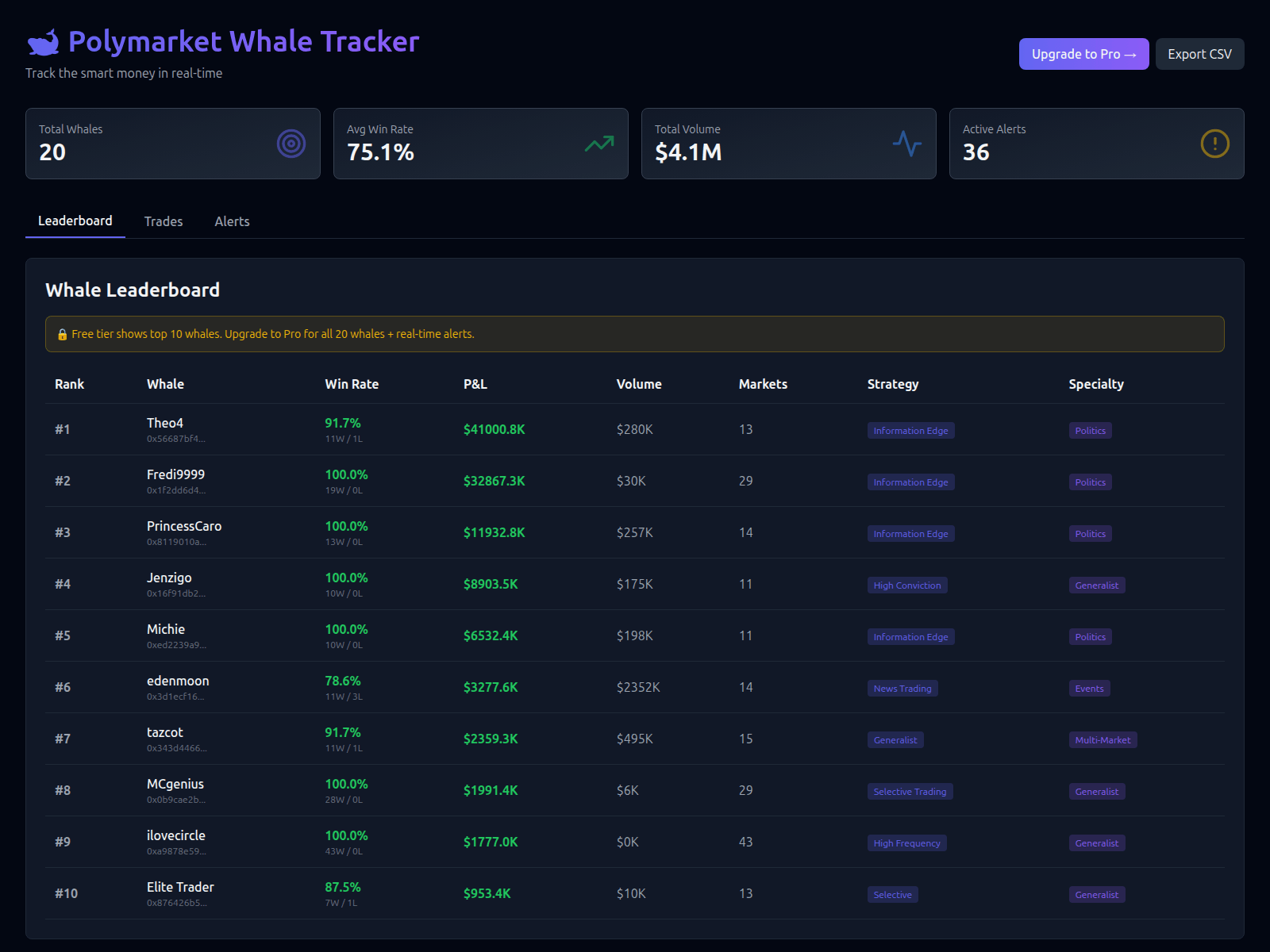
Task: Click the P&L column header
Action: [475, 384]
